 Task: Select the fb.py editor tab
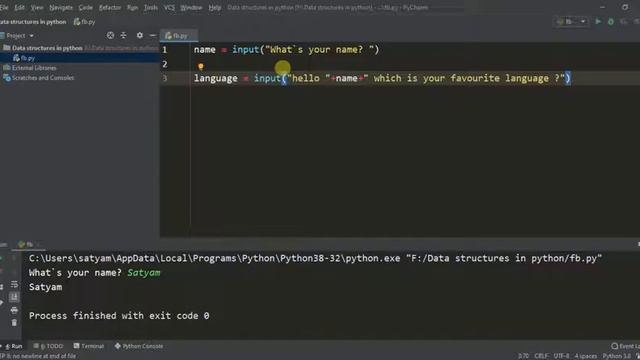(179, 36)
